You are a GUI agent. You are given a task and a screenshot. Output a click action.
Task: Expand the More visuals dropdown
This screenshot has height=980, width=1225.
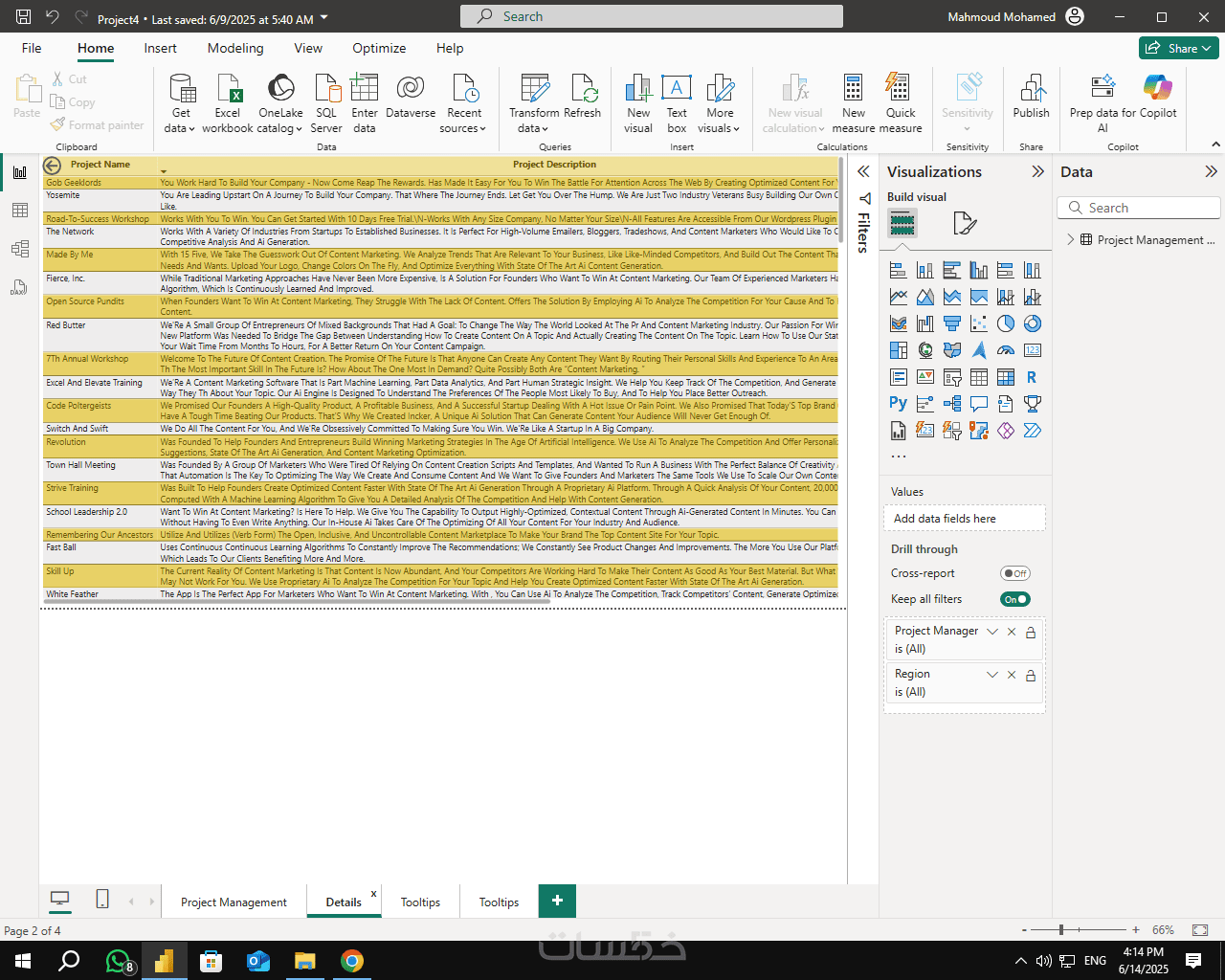(720, 103)
